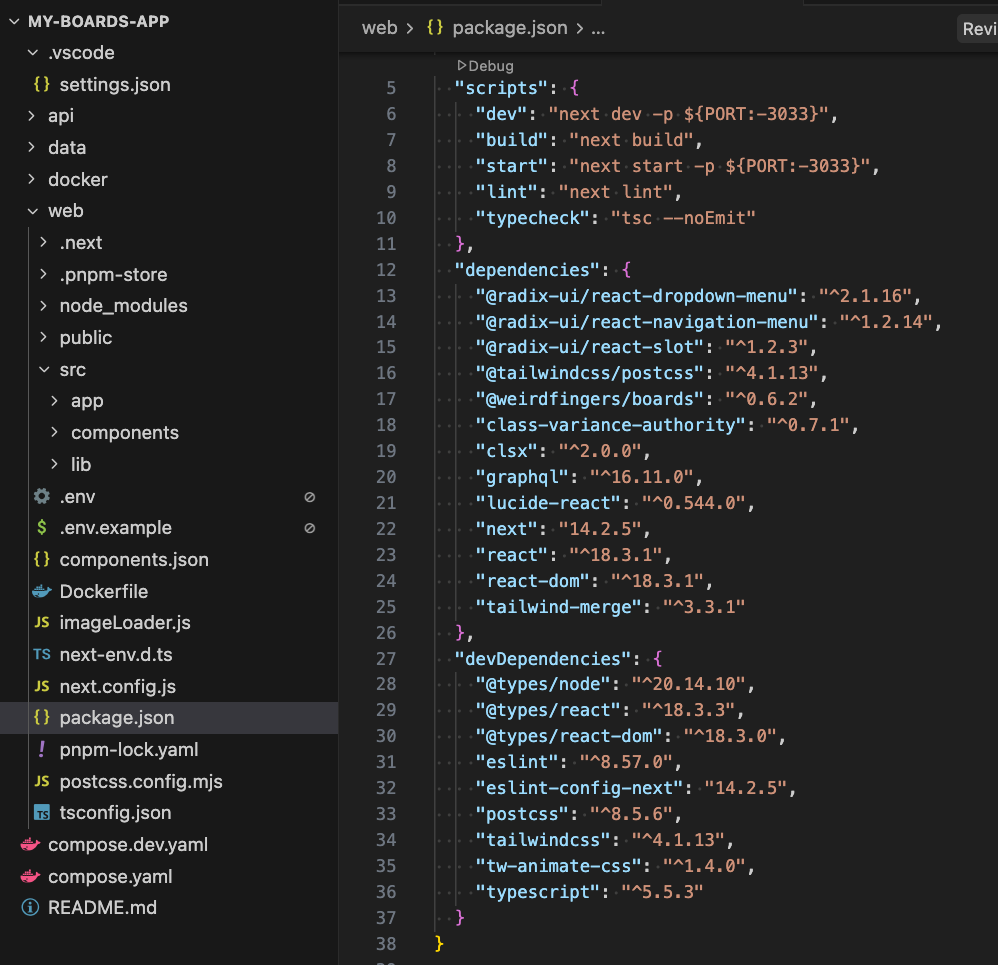Click the Docker whale icon beside Dockerfile
Image resolution: width=998 pixels, height=965 pixels.
coord(40,591)
